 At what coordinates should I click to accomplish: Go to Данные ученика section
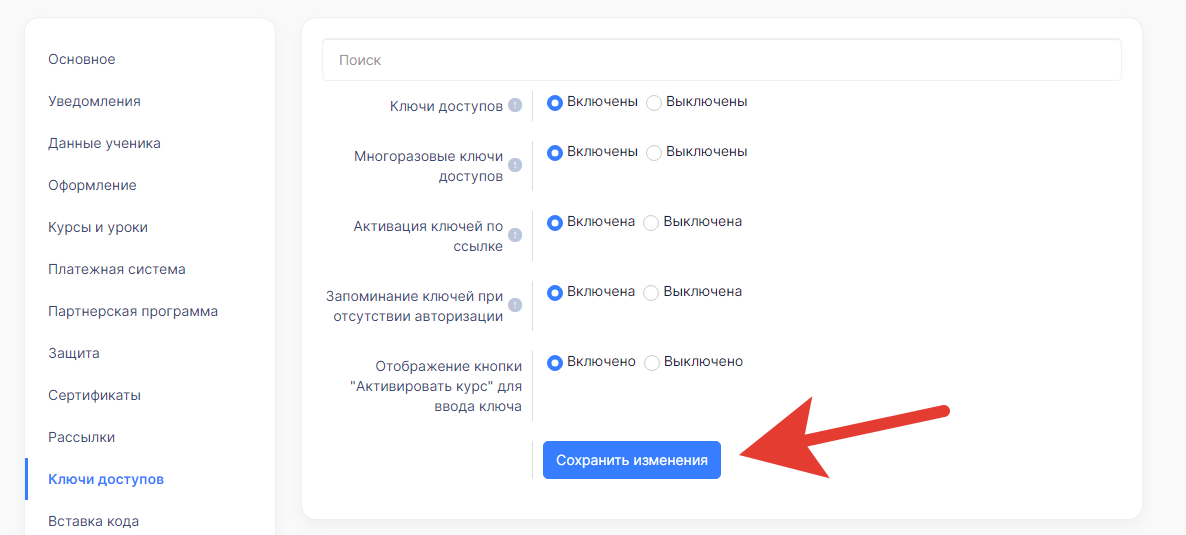[x=104, y=143]
